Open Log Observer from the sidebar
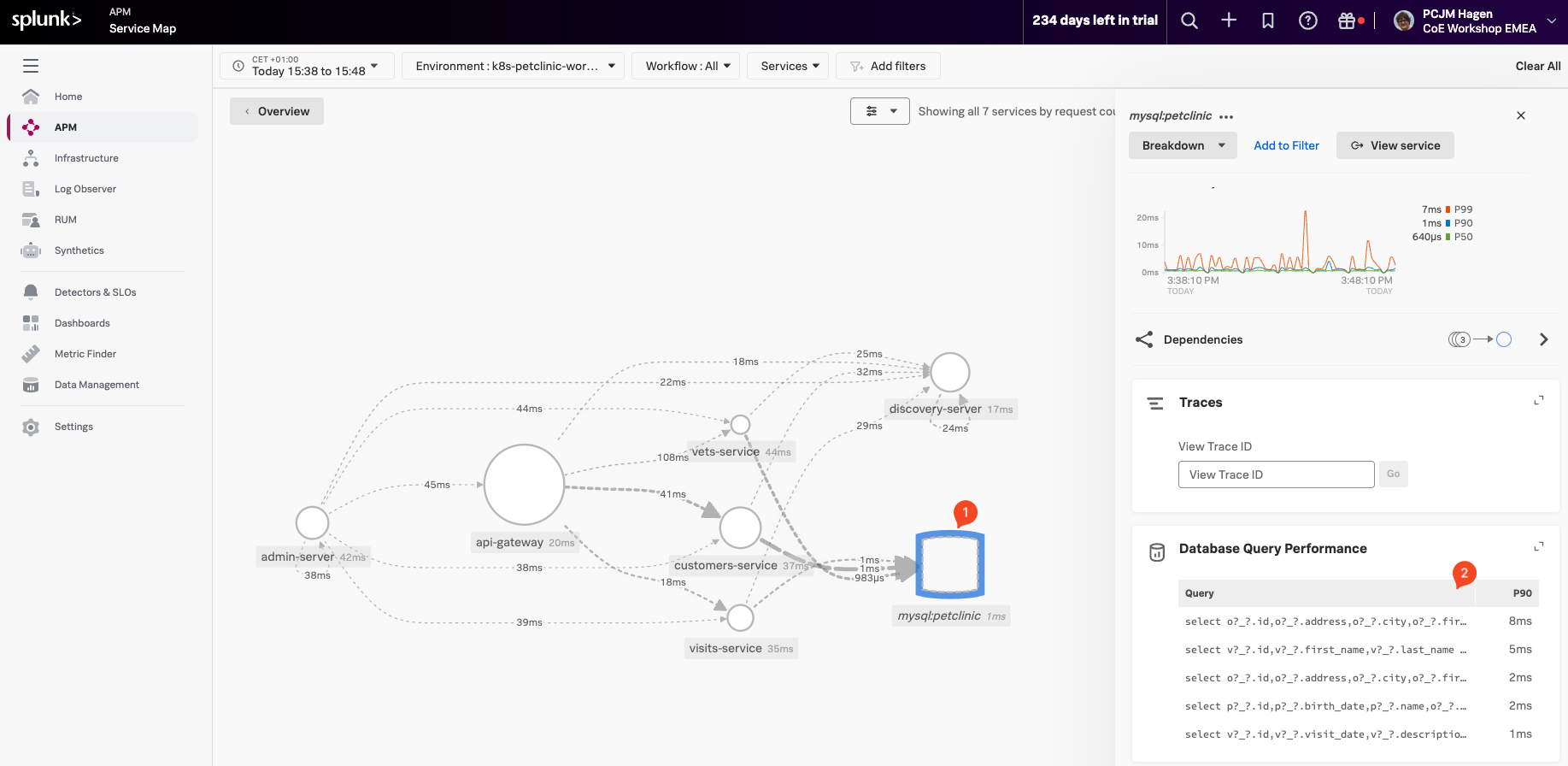This screenshot has height=766, width=1568. click(85, 189)
